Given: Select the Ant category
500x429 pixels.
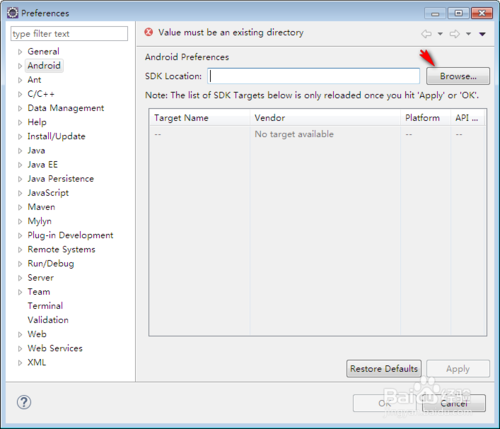Looking at the screenshot, I should point(34,80).
